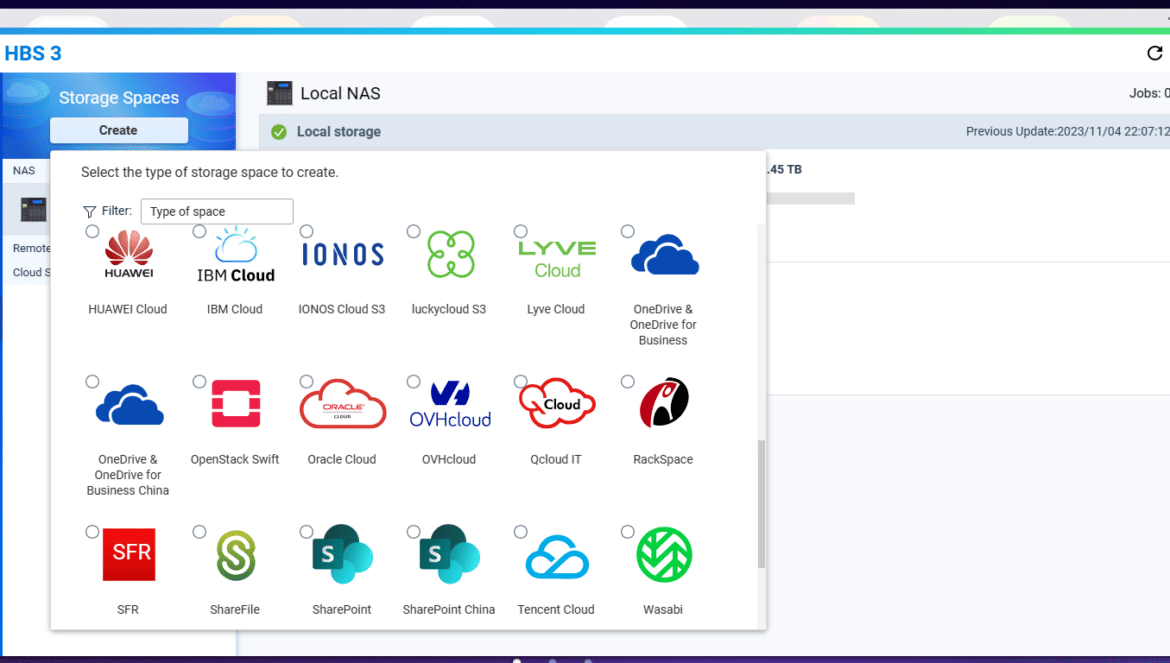The height and width of the screenshot is (663, 1170).
Task: Click the Previous Update timestamp text
Action: [x=1068, y=132]
